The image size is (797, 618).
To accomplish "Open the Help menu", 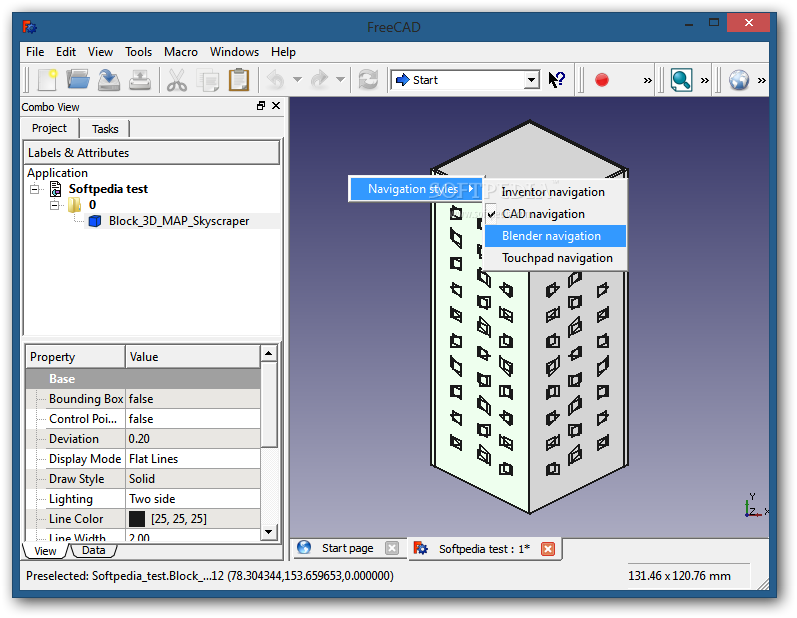I will (x=283, y=52).
